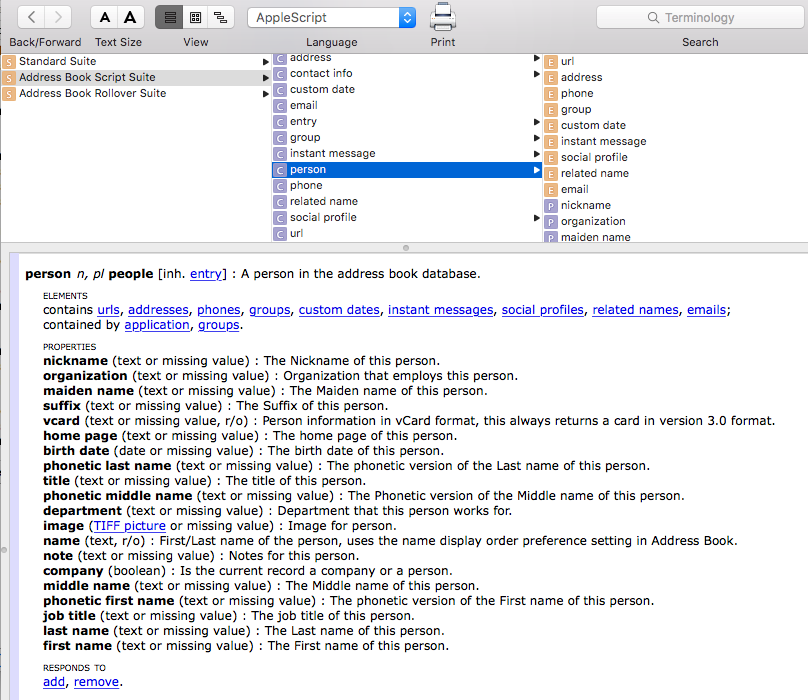Decrease text size with small A

click(105, 17)
